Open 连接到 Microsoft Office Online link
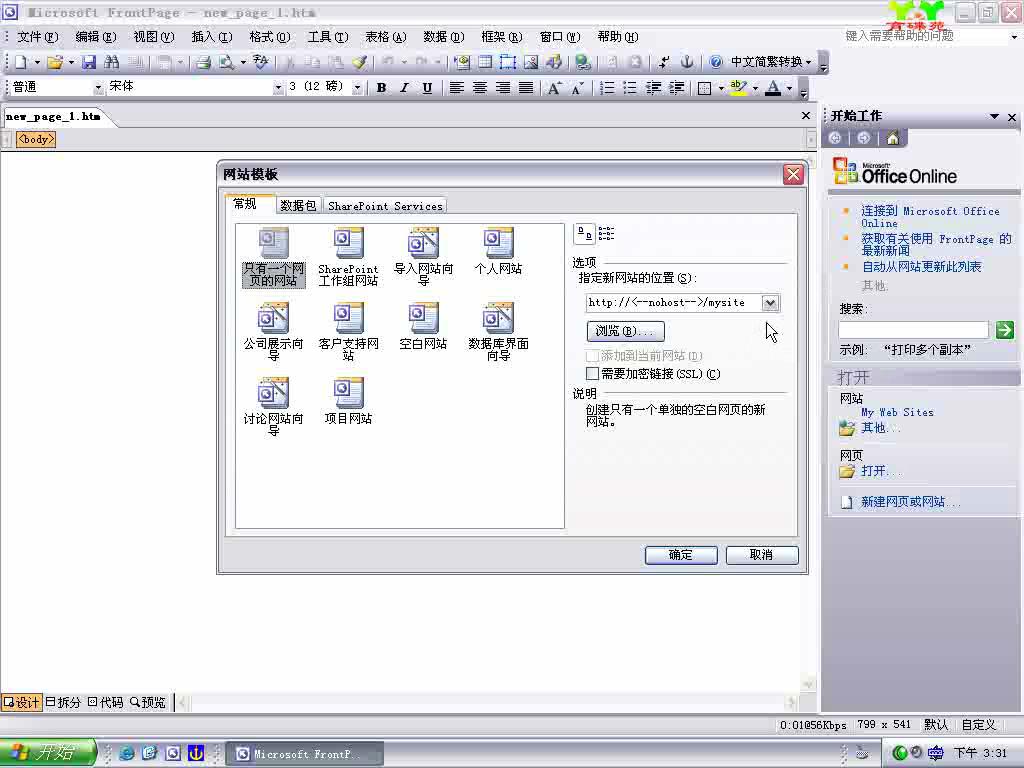The width and height of the screenshot is (1024, 768). click(930, 216)
